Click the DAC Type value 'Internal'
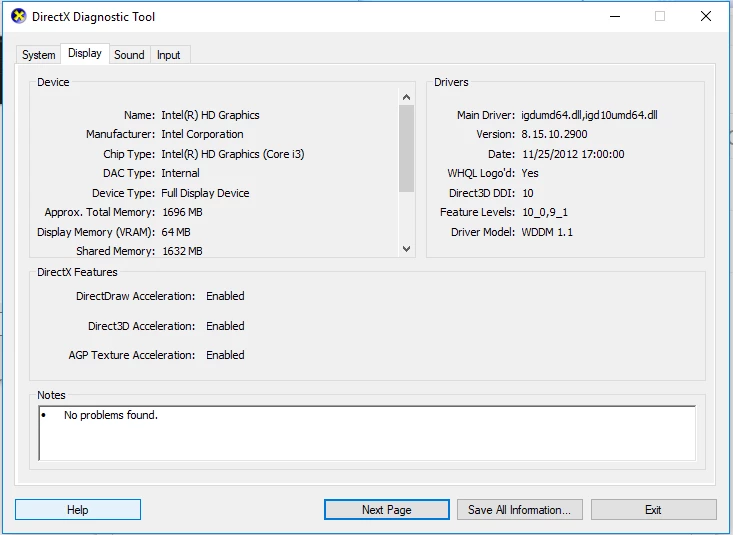 click(x=180, y=174)
